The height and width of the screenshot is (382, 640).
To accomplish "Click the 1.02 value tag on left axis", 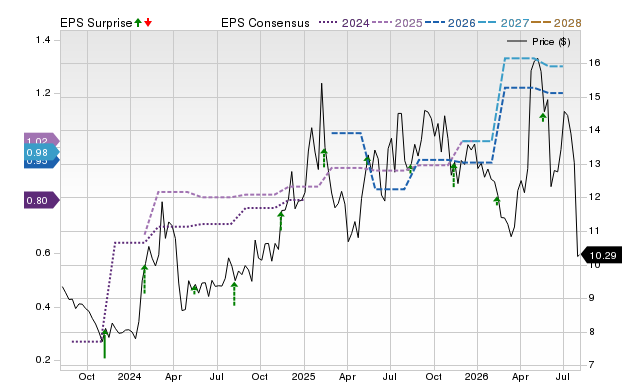I will click(42, 139).
